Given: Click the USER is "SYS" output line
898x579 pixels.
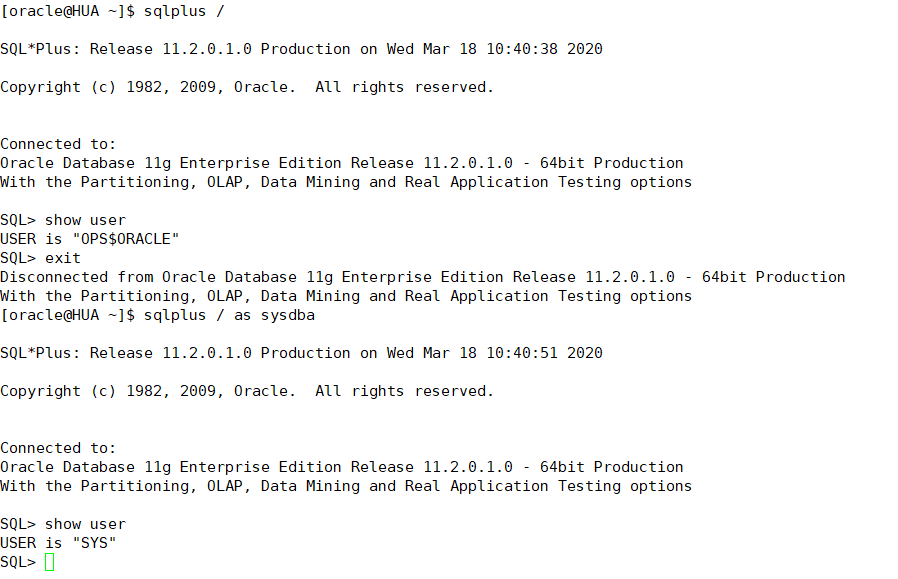Looking at the screenshot, I should pyautogui.click(x=58, y=543).
